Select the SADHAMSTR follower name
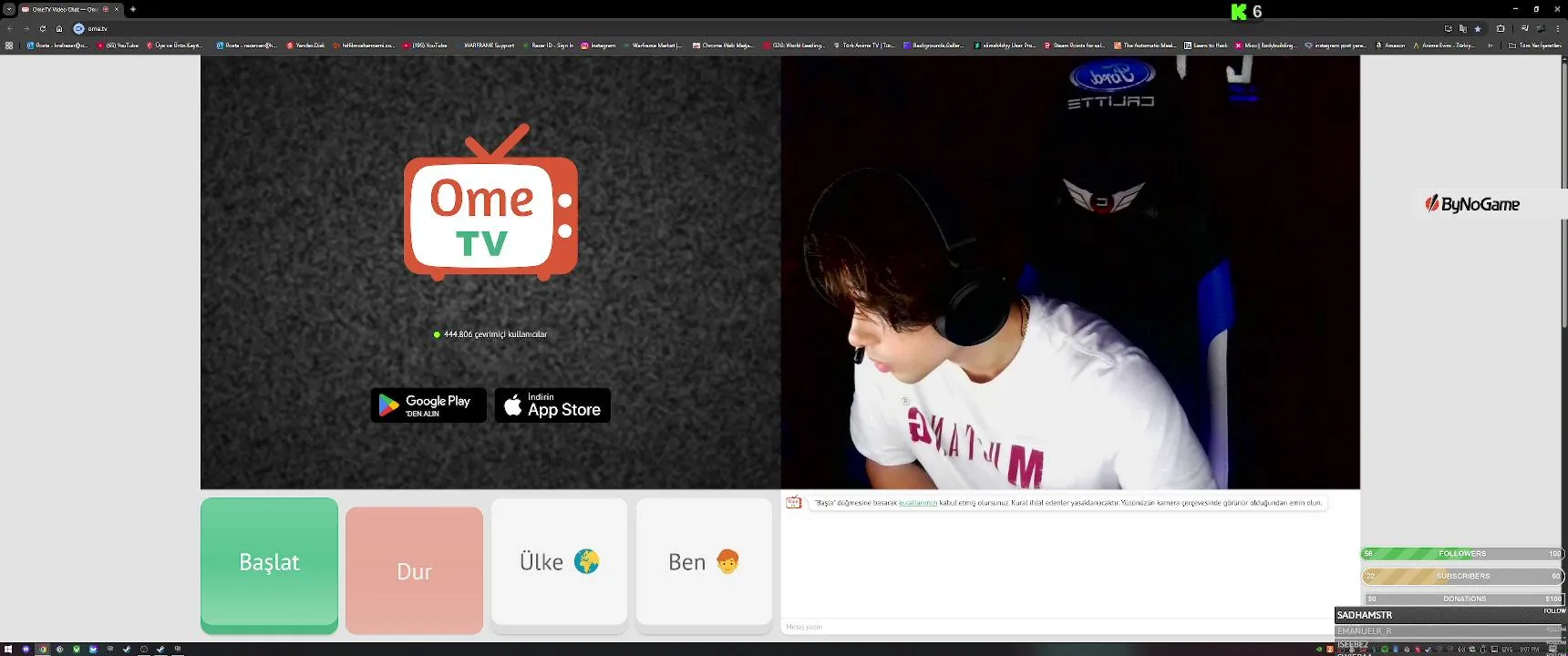This screenshot has width=1568, height=656. (x=1365, y=615)
